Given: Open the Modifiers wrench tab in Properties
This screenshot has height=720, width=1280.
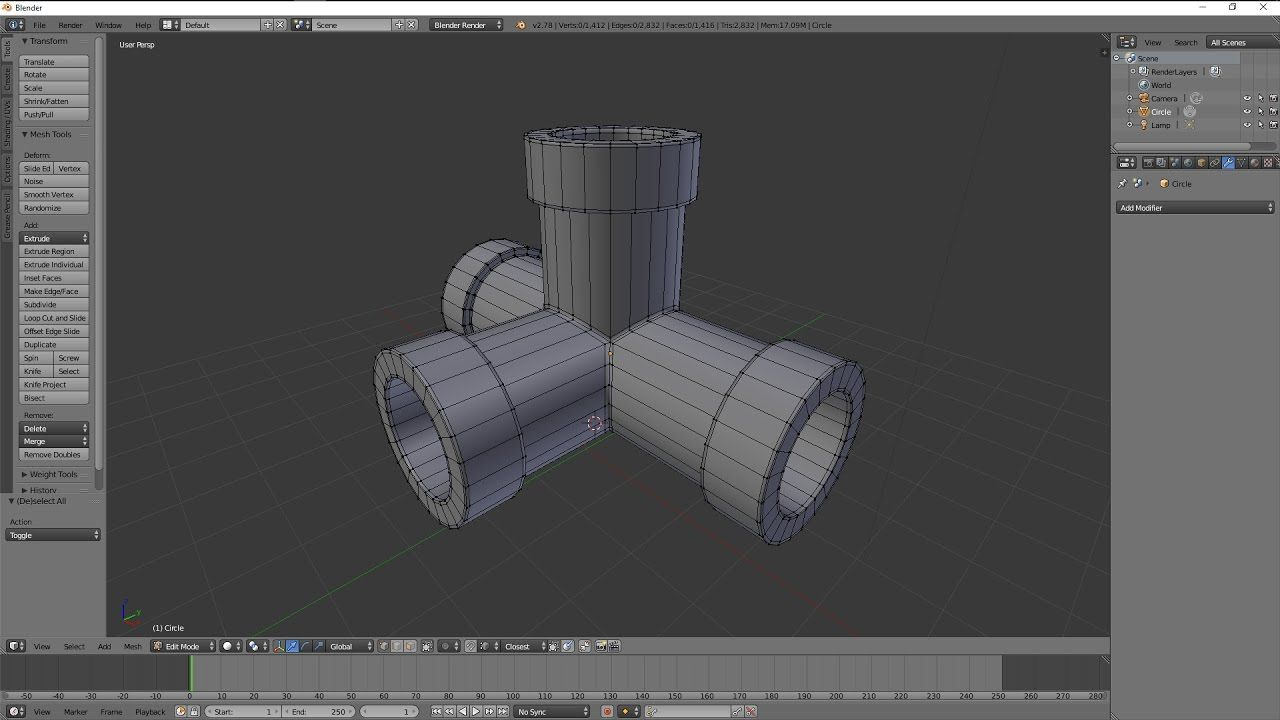Looking at the screenshot, I should click(x=1228, y=163).
